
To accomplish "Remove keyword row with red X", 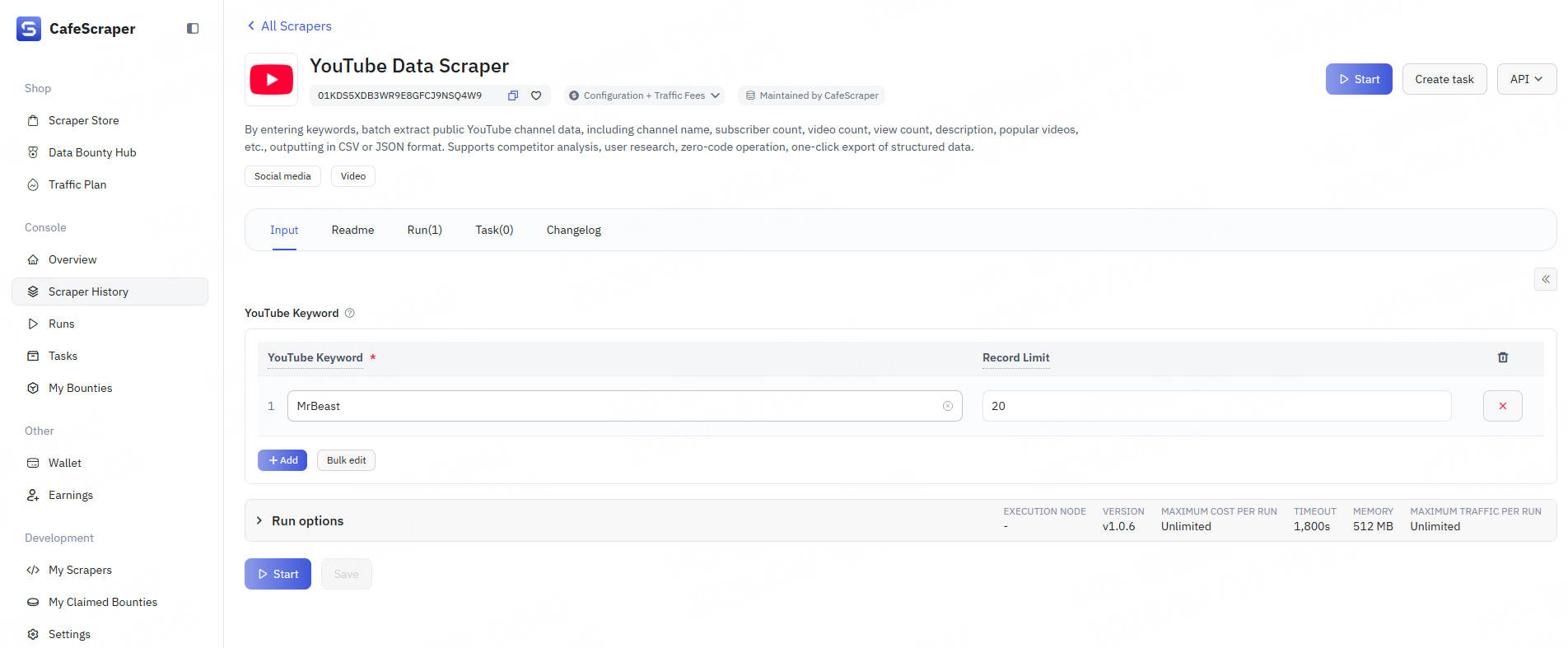I will tap(1502, 406).
